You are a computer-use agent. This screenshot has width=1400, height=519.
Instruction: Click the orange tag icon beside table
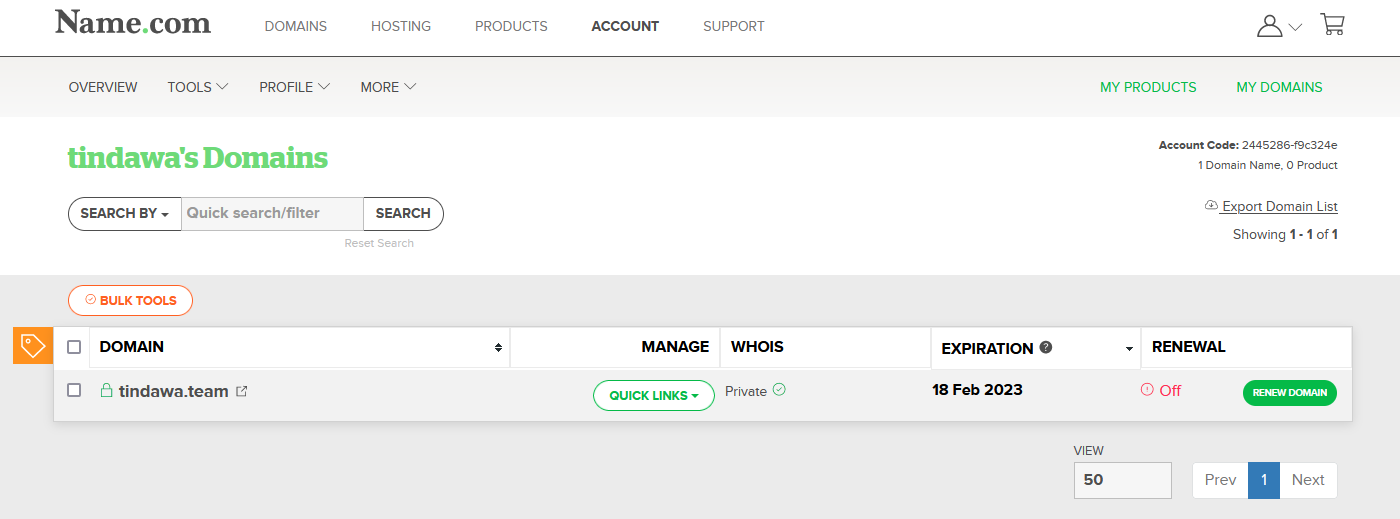pos(33,346)
